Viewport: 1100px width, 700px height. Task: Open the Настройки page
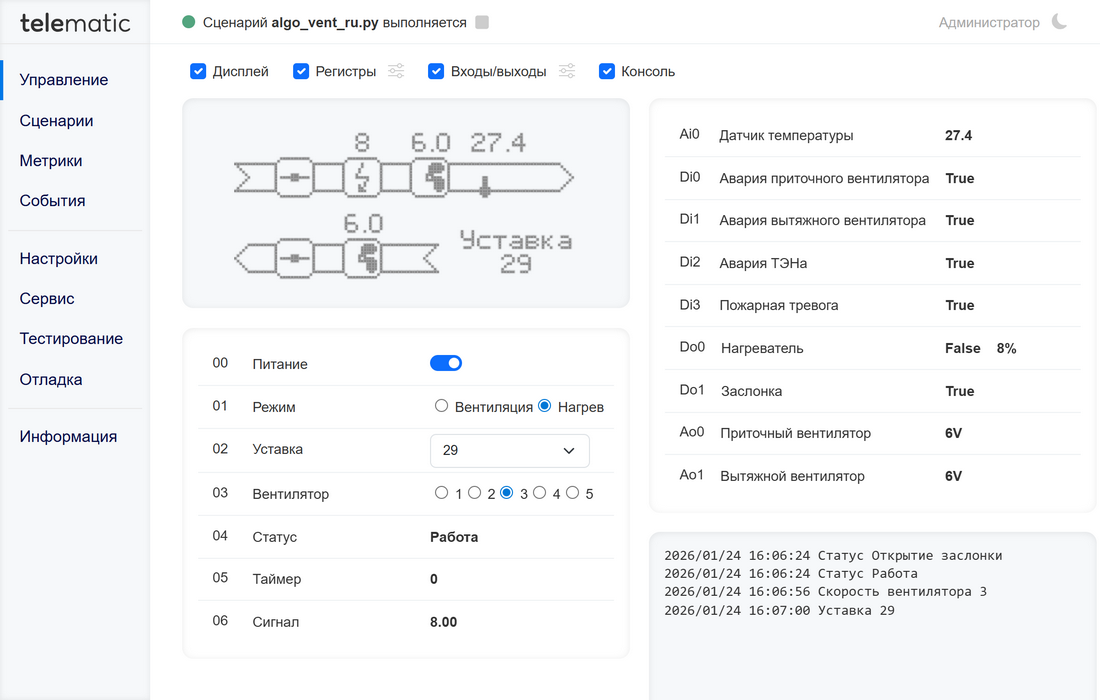coord(58,259)
